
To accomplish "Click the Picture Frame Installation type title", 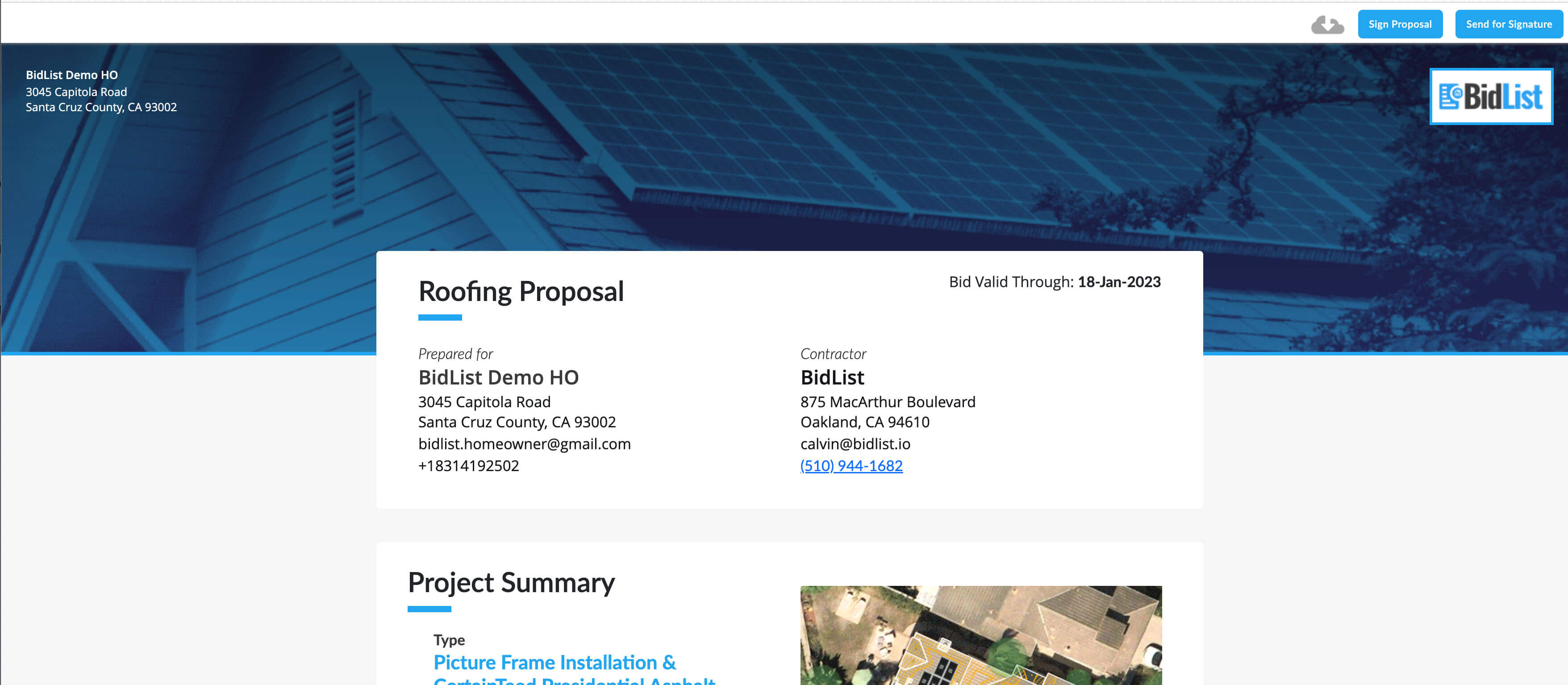I will 554,662.
